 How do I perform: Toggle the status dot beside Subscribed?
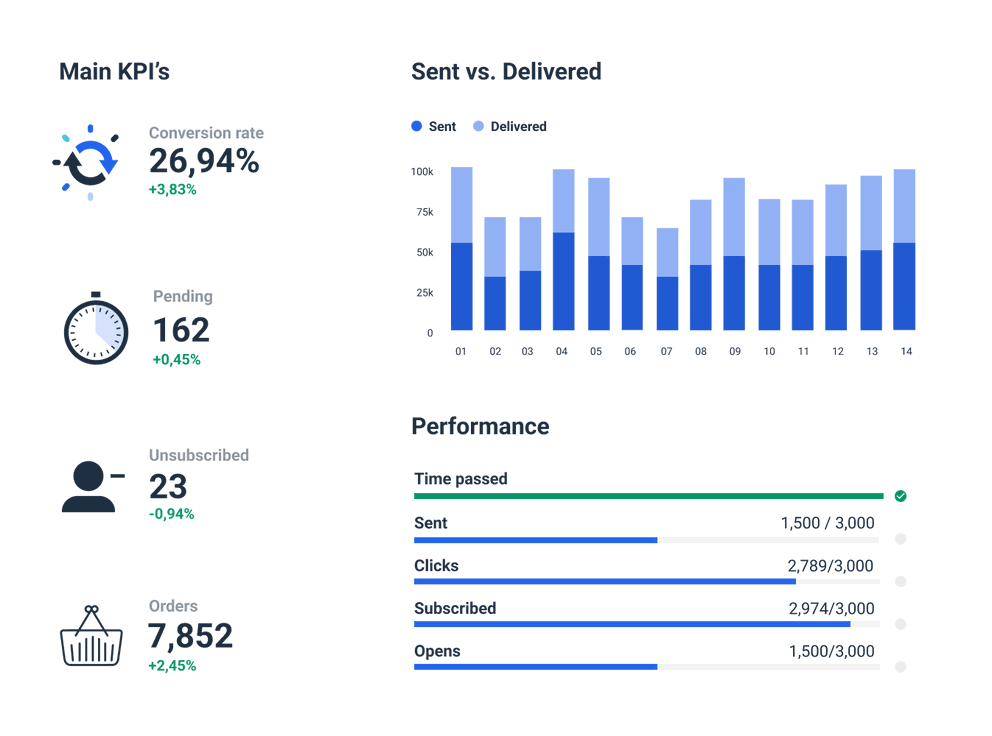[901, 623]
